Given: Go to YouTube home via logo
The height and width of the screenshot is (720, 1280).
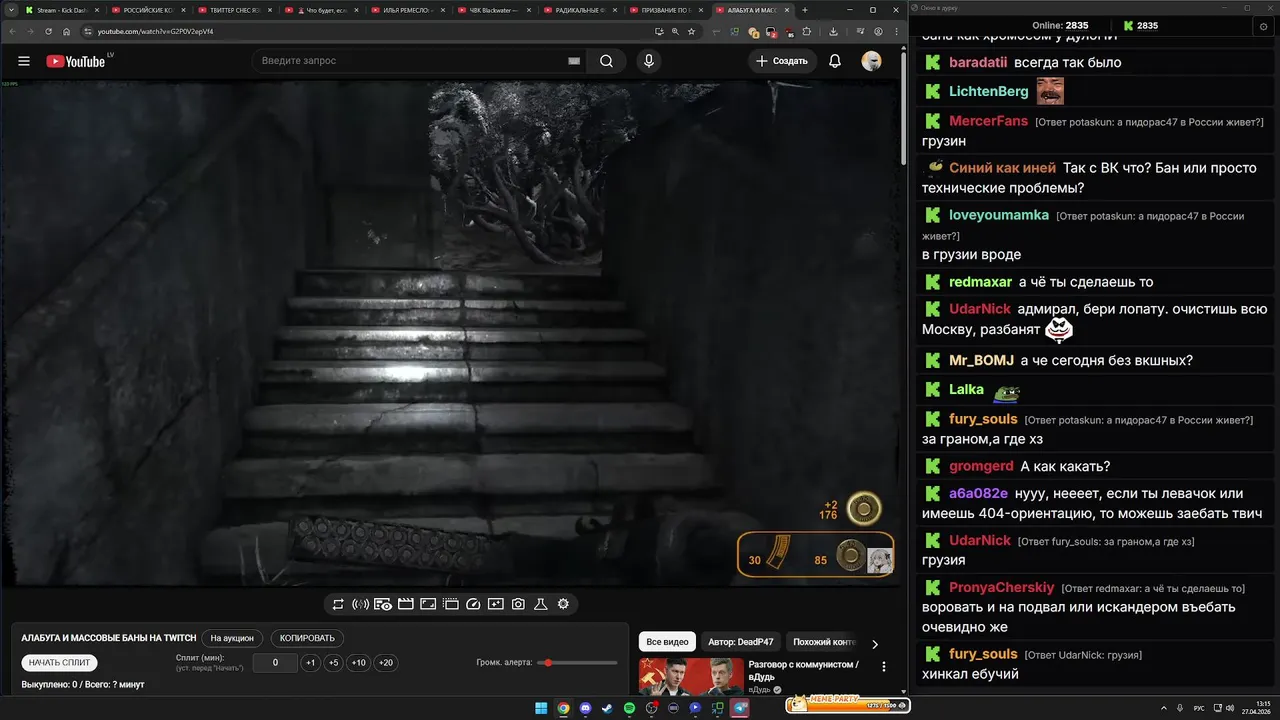Looking at the screenshot, I should (75, 61).
